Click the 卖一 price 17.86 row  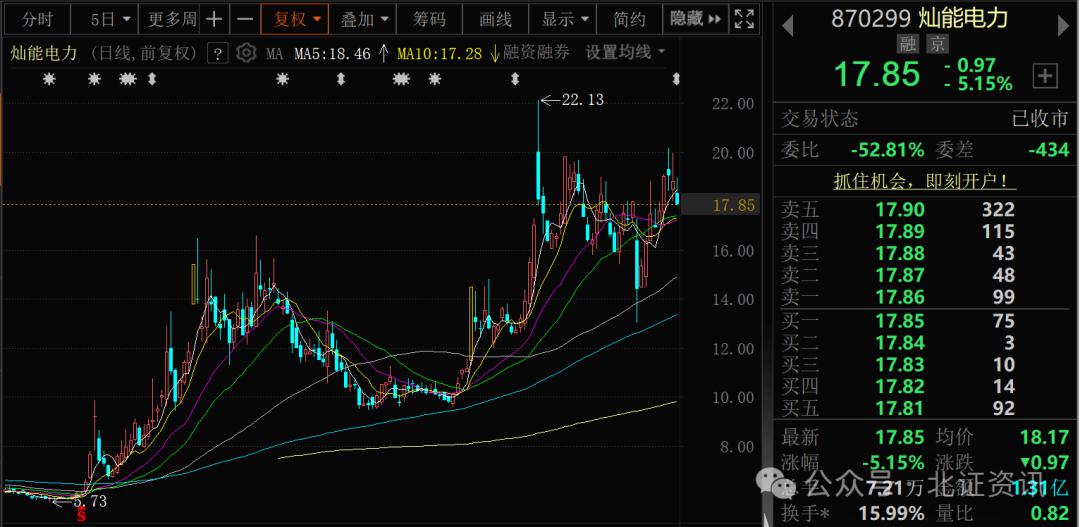(925, 298)
